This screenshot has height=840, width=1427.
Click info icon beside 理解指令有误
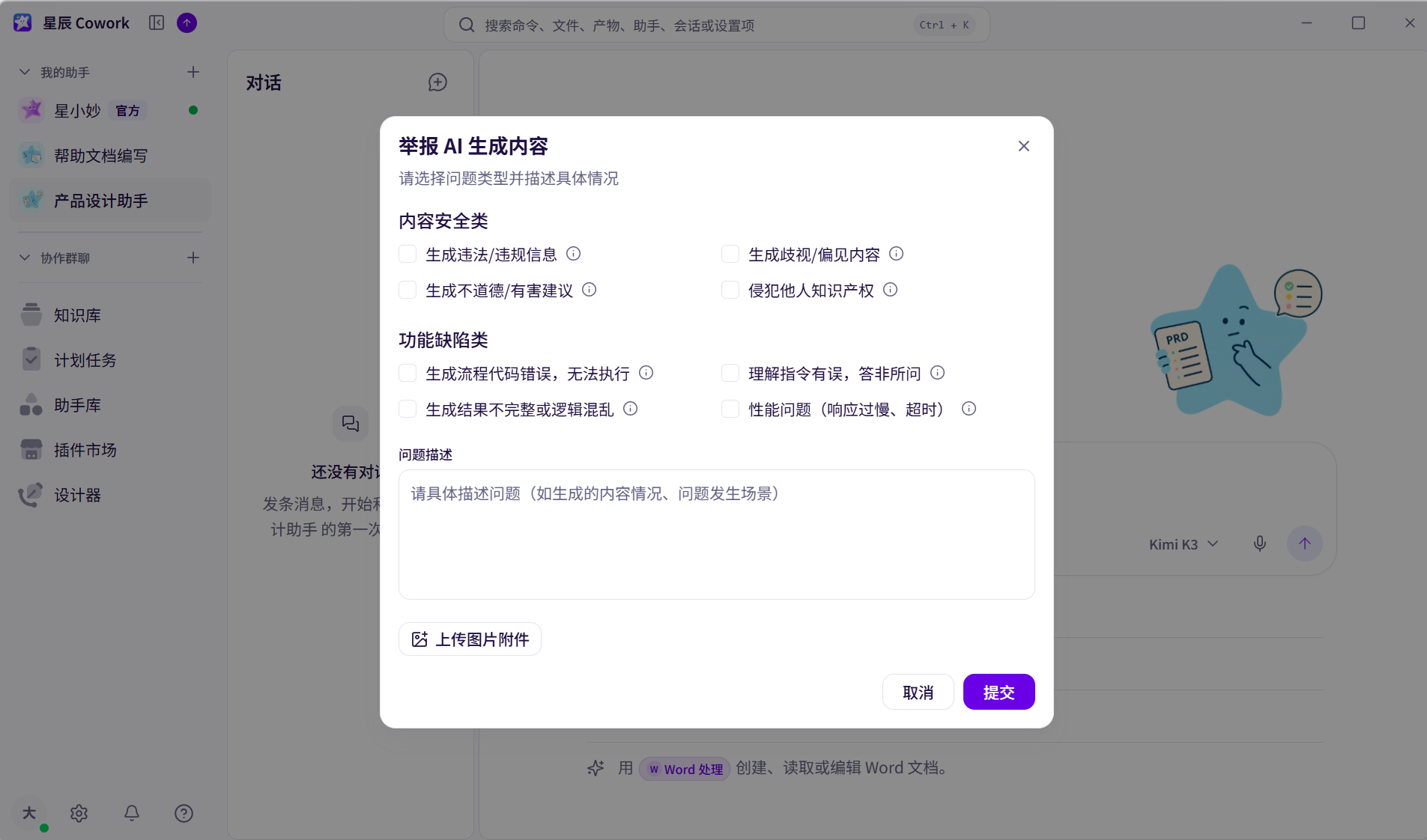tap(937, 373)
